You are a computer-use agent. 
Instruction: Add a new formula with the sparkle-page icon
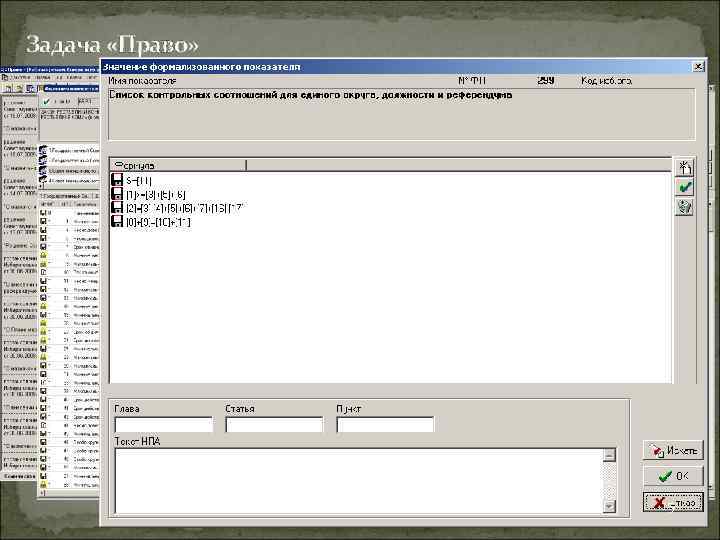click(684, 167)
